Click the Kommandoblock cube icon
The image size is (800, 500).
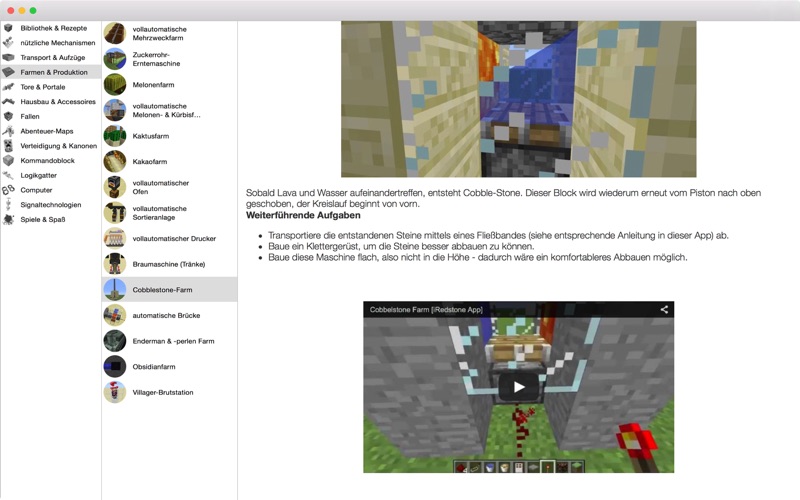click(8, 160)
